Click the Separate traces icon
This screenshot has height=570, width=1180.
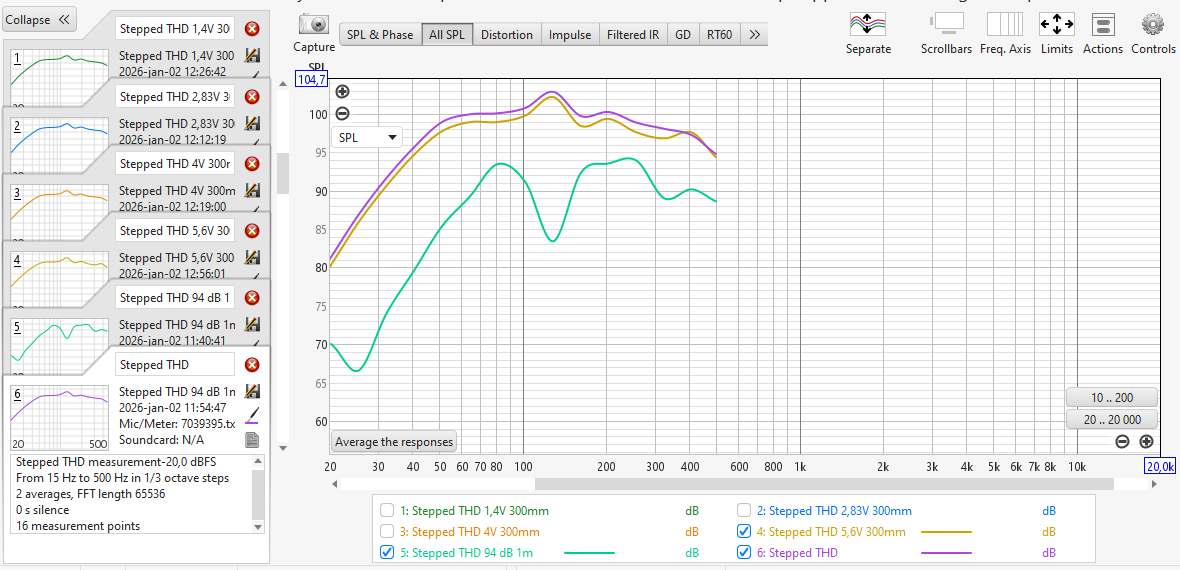pos(868,25)
